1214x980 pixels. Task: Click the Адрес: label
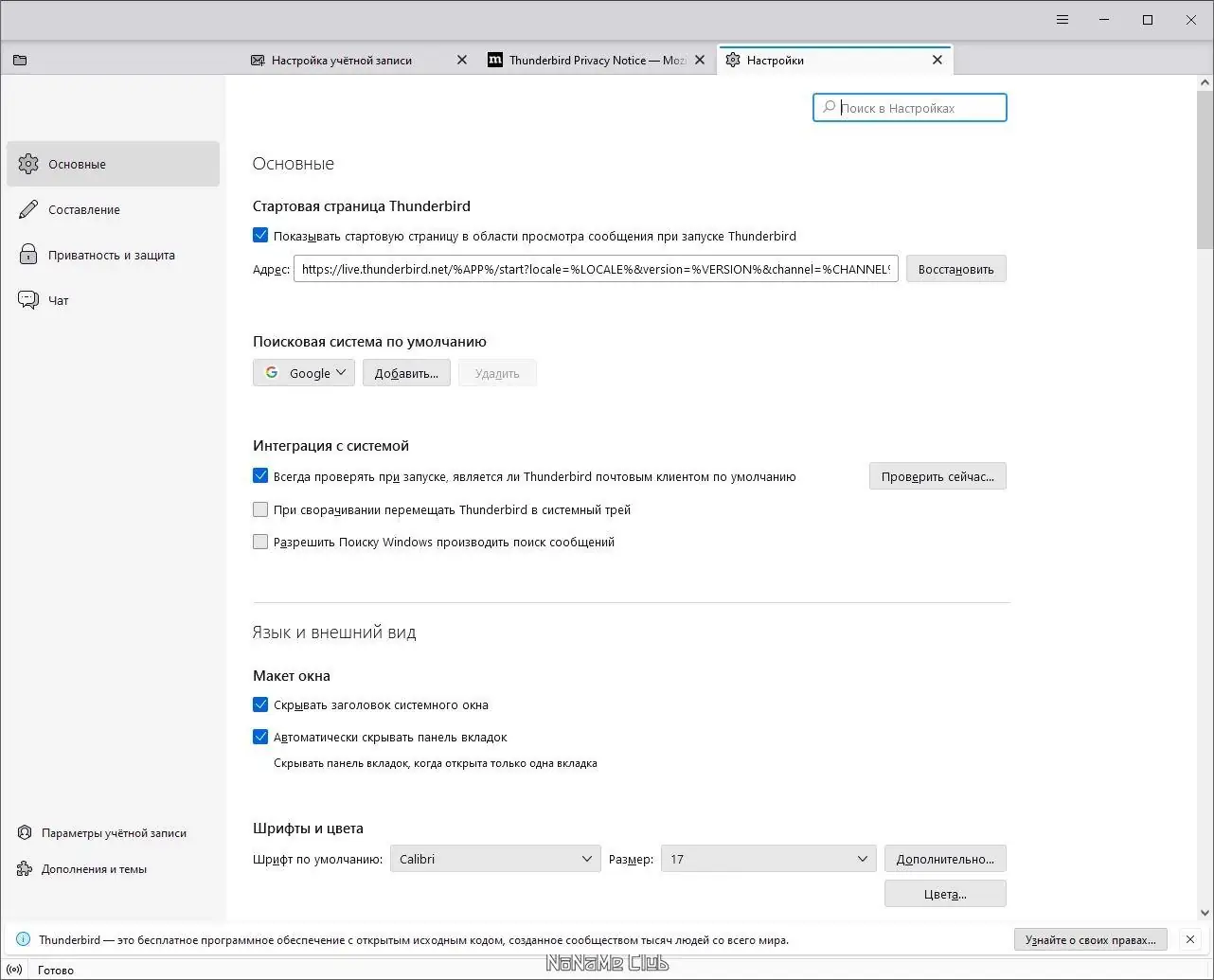click(x=271, y=269)
